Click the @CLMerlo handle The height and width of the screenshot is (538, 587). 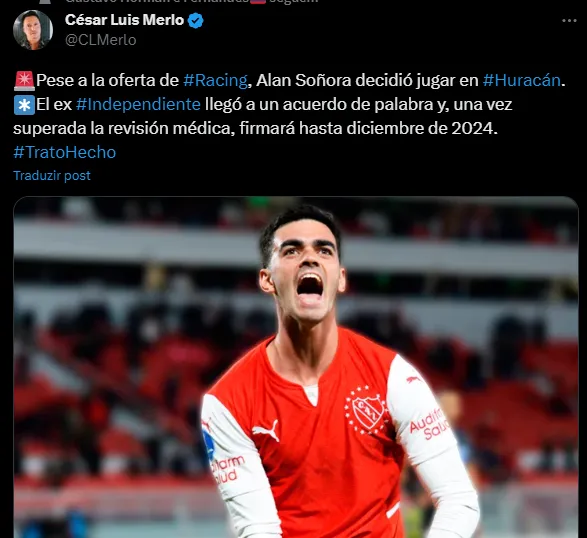point(101,40)
